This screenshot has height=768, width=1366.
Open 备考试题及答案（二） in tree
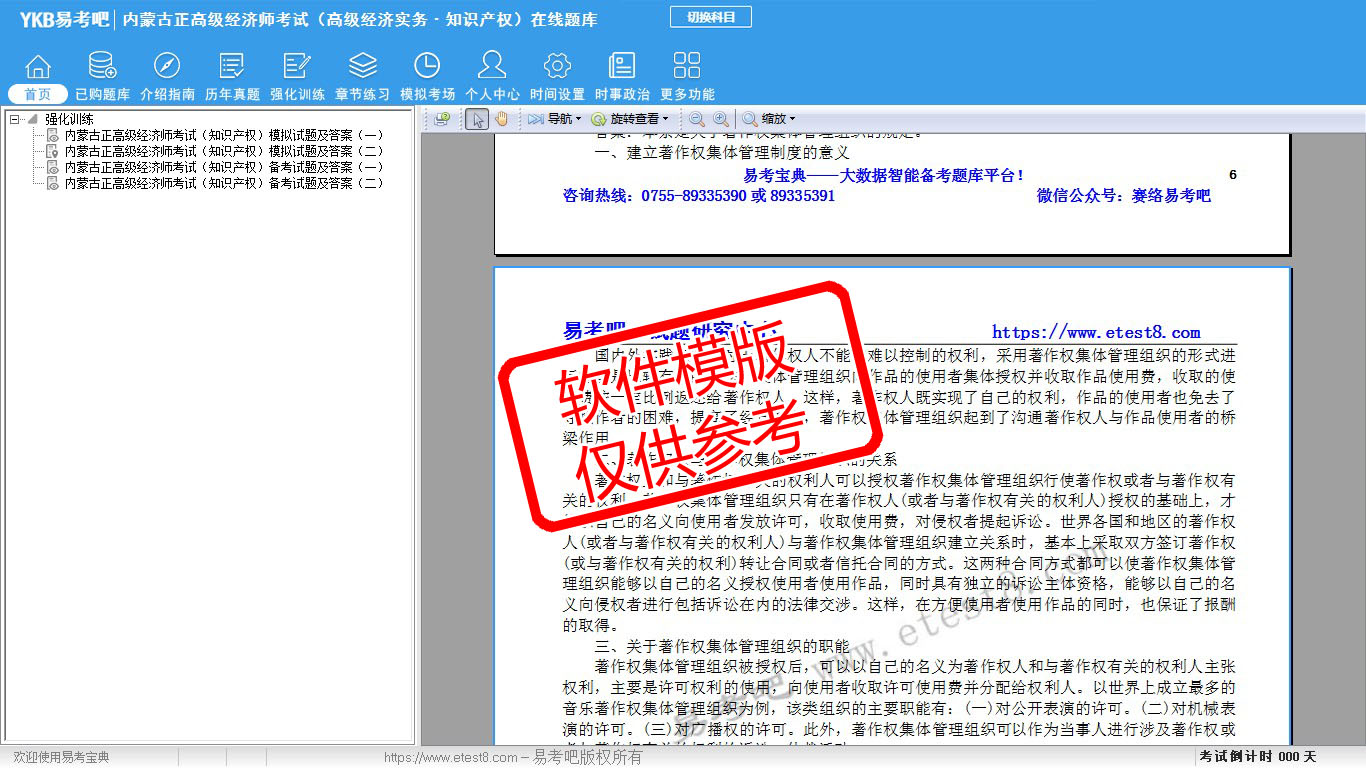tap(223, 184)
